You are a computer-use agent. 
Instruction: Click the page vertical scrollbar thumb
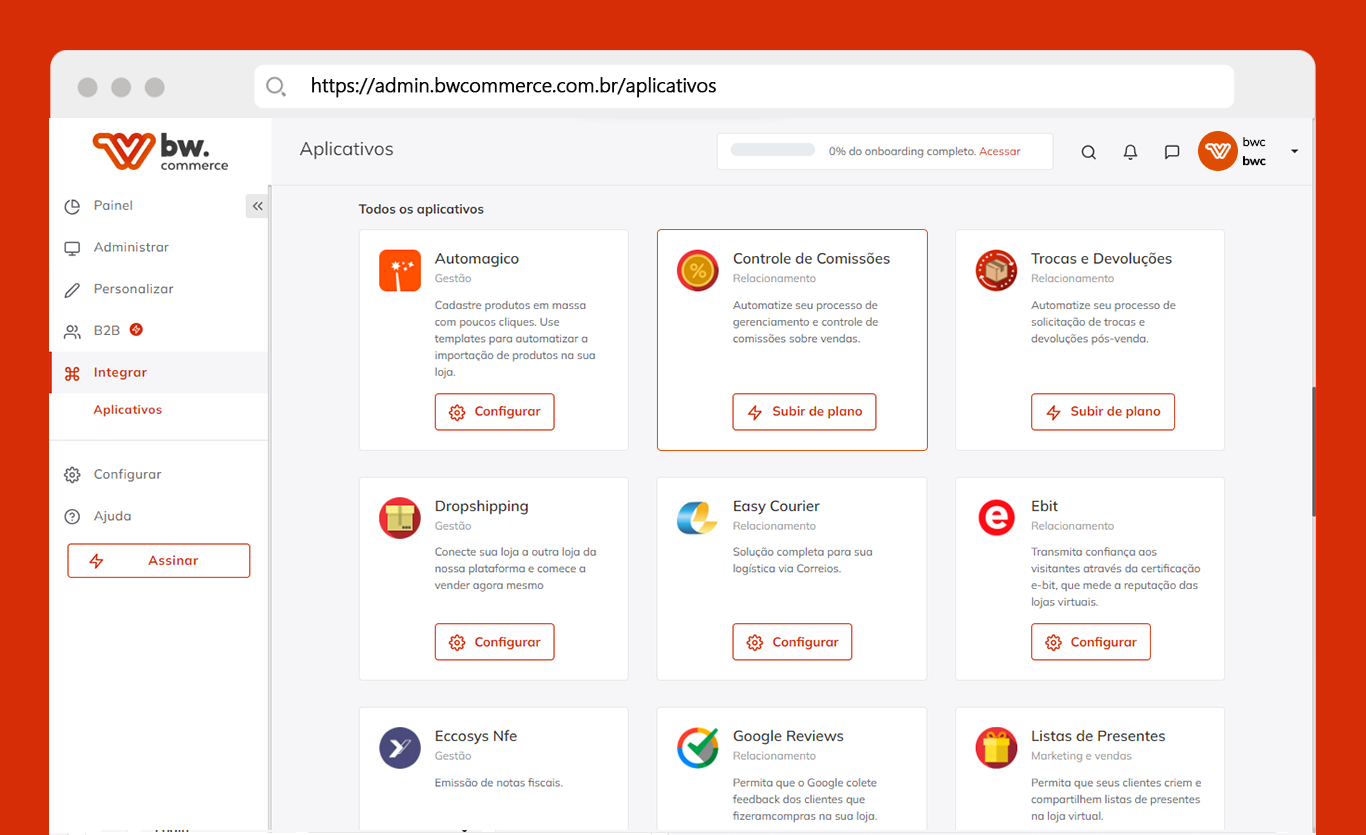(x=1313, y=450)
